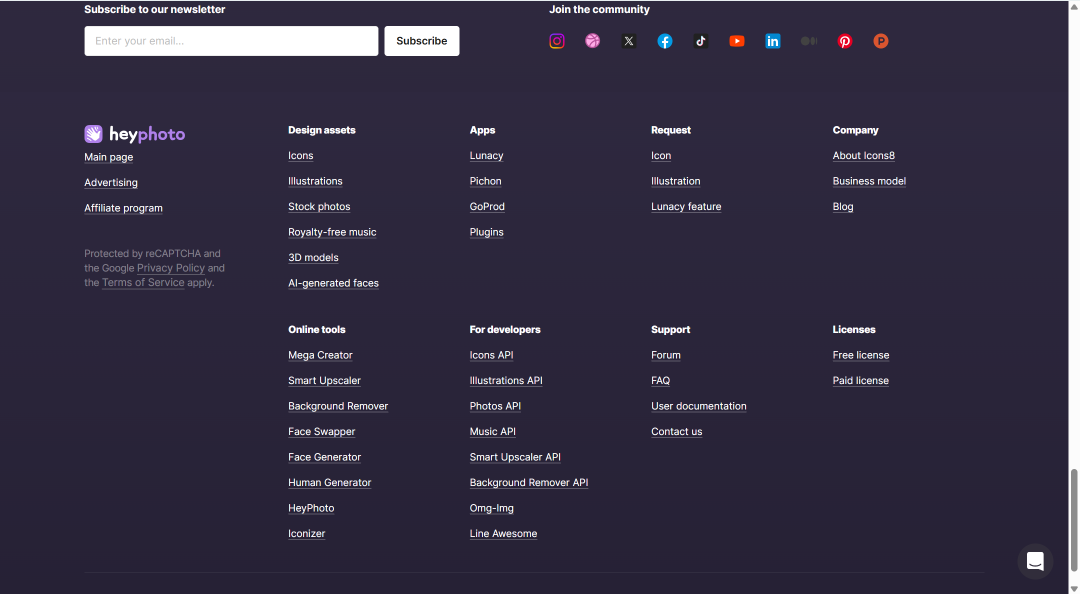Click the Subscribe button

click(x=422, y=41)
